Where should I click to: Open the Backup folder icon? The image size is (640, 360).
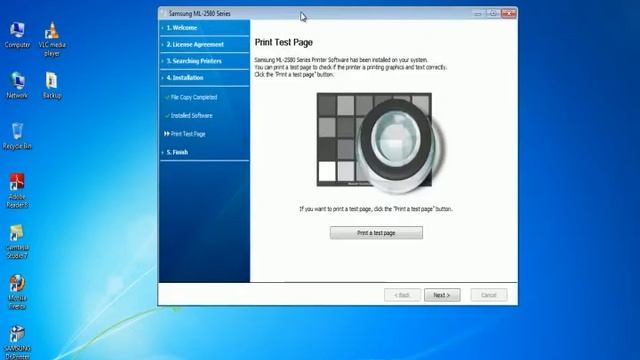(52, 86)
